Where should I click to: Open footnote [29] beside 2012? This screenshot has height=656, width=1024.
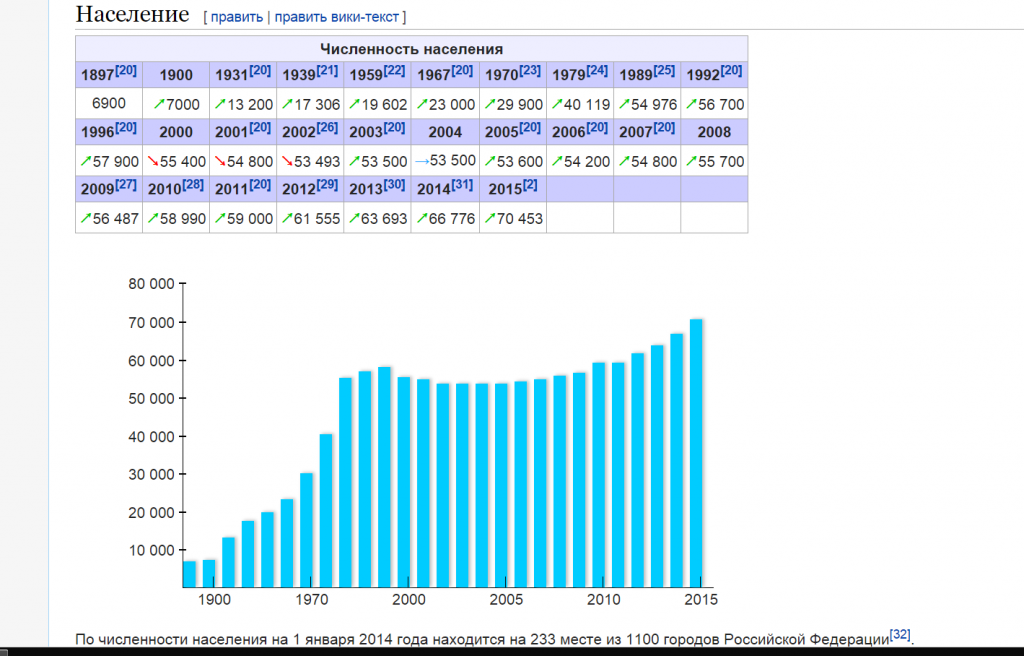click(327, 184)
